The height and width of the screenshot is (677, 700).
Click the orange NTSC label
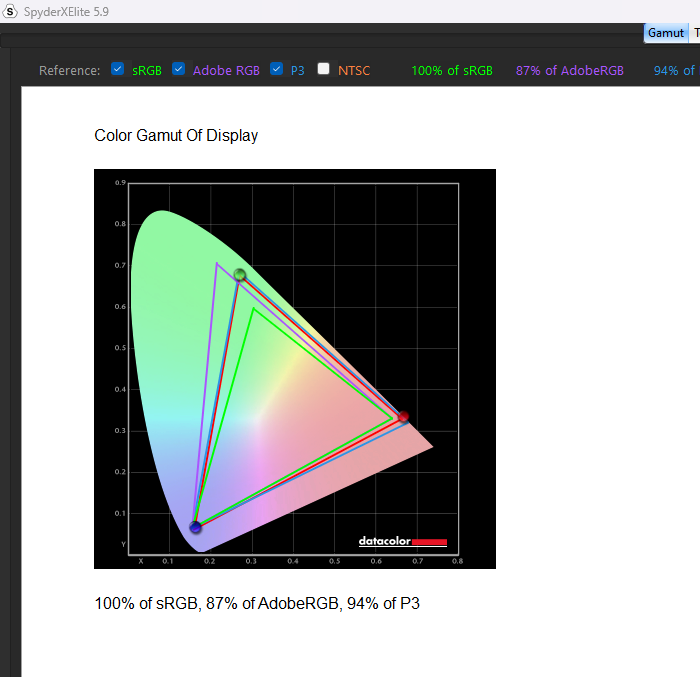point(354,71)
